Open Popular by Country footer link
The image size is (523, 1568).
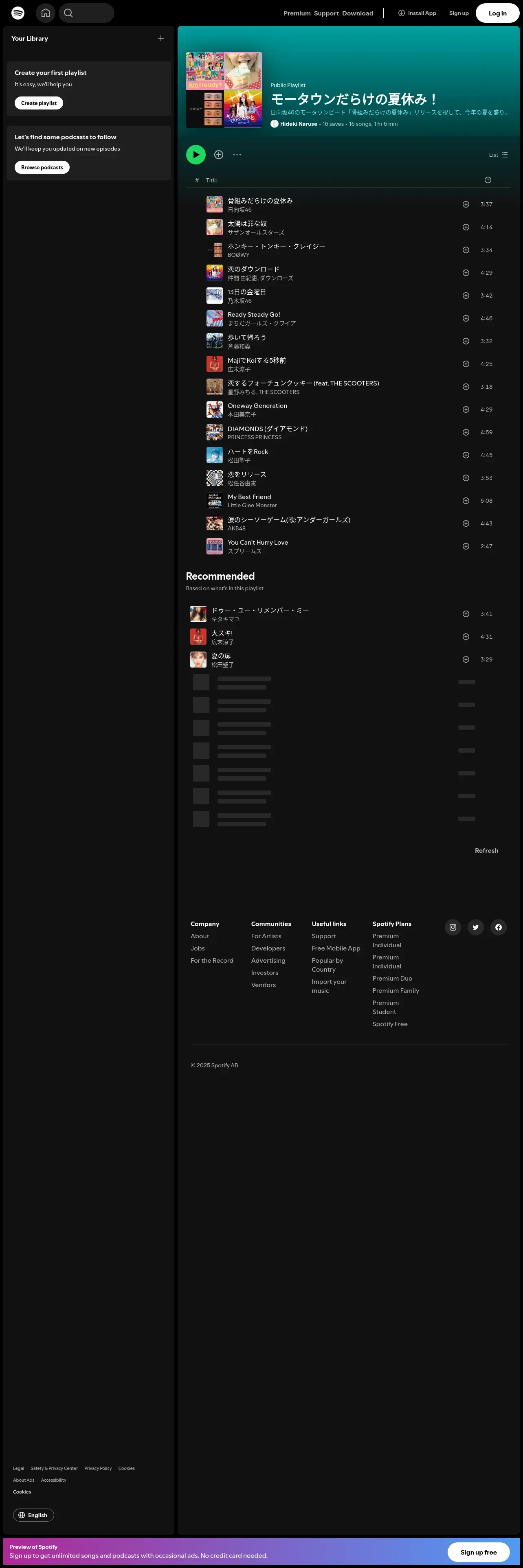[327, 965]
